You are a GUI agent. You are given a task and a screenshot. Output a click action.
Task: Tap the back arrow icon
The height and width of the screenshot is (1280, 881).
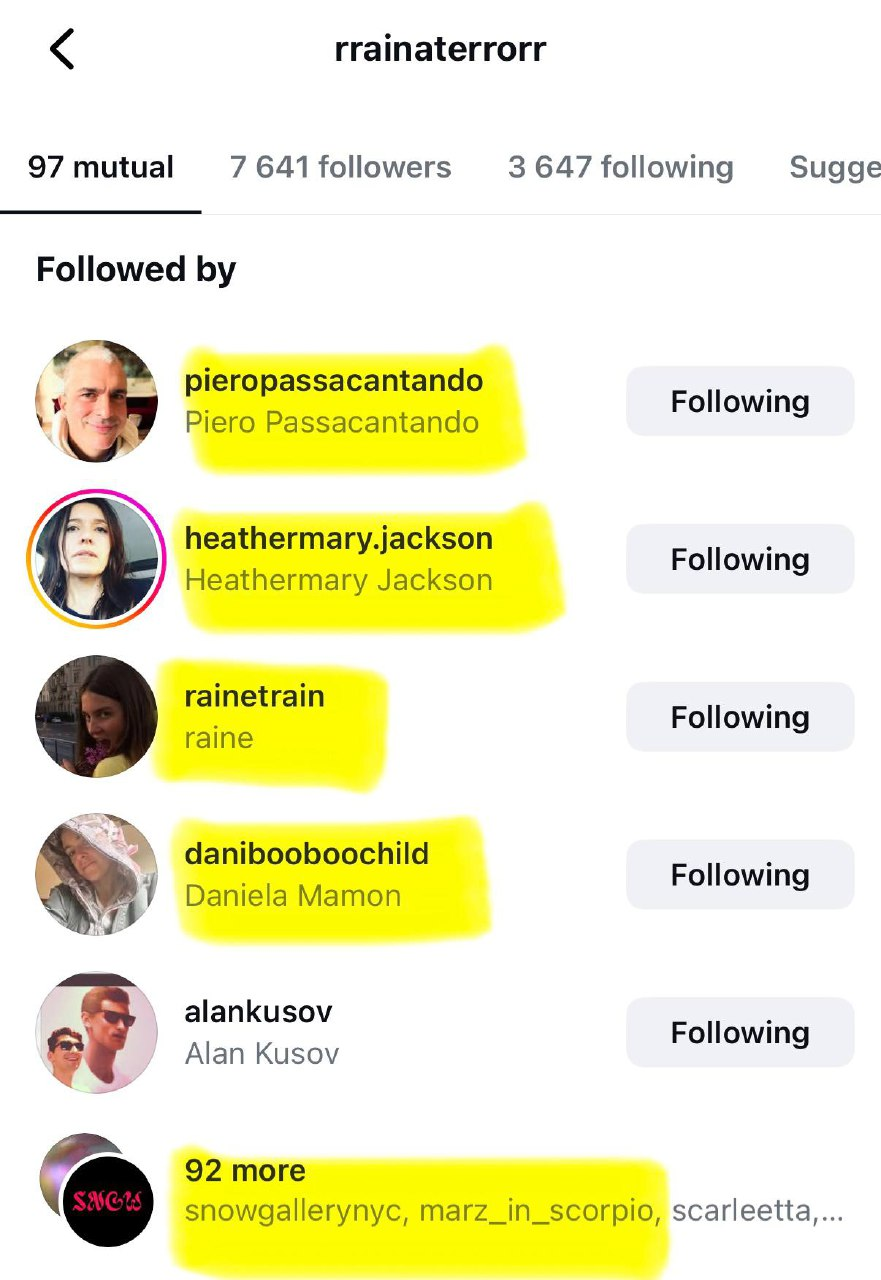[62, 49]
